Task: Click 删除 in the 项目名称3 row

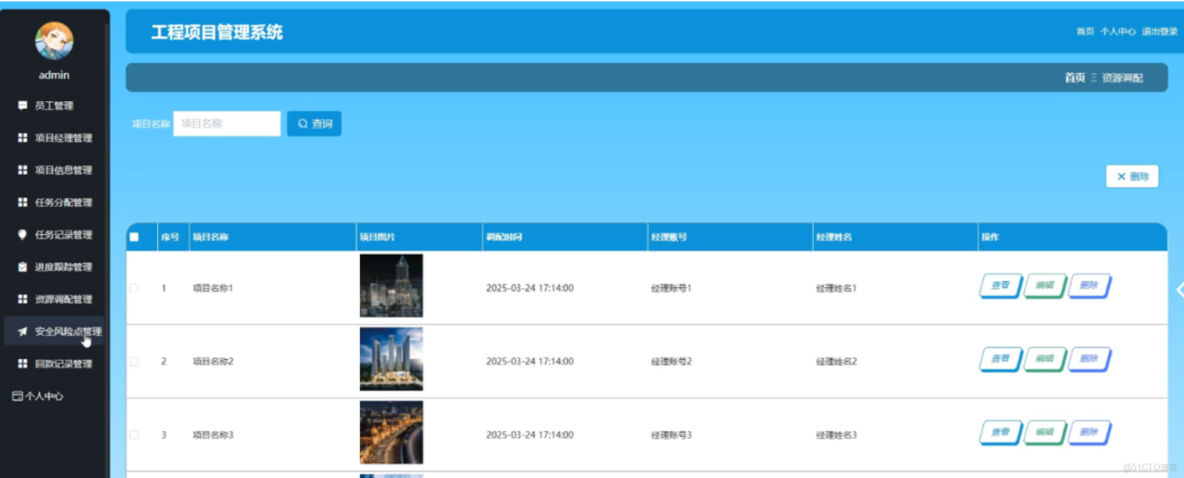Action: tap(1089, 433)
